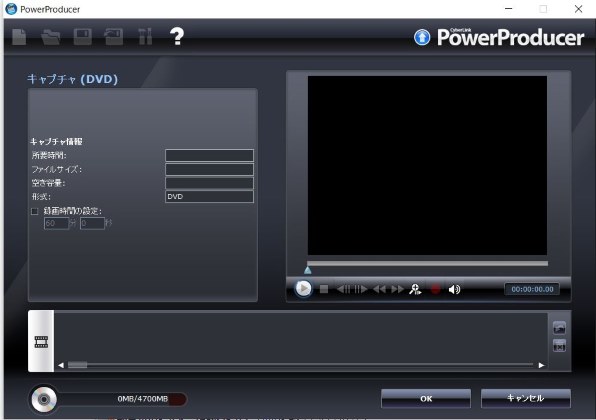
Task: Stop playback with the square button
Action: coord(324,289)
